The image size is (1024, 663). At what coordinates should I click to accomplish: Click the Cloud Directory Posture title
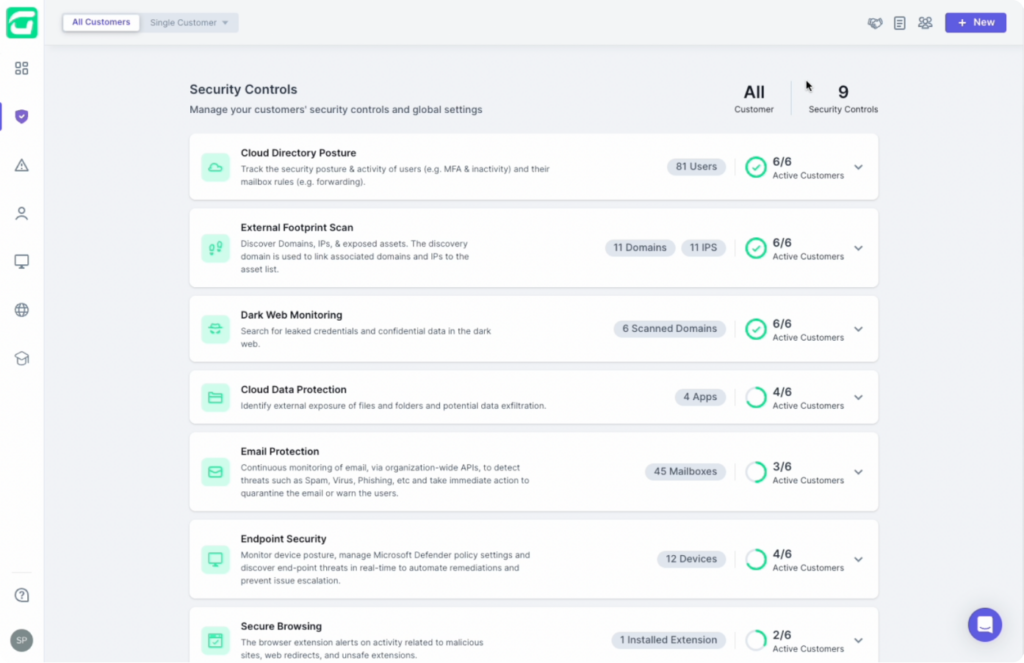click(298, 153)
